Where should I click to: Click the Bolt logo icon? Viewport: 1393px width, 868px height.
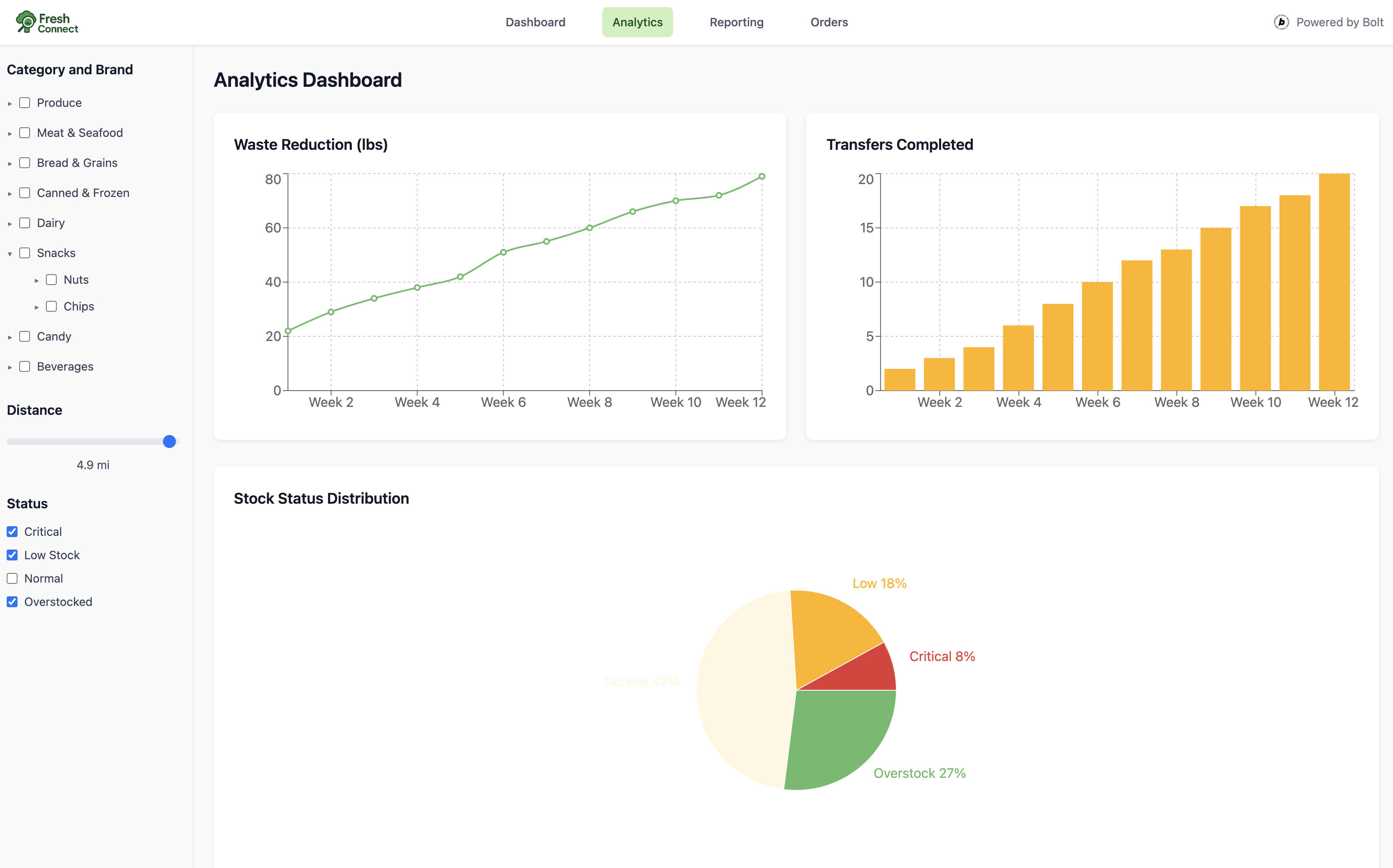click(x=1281, y=22)
